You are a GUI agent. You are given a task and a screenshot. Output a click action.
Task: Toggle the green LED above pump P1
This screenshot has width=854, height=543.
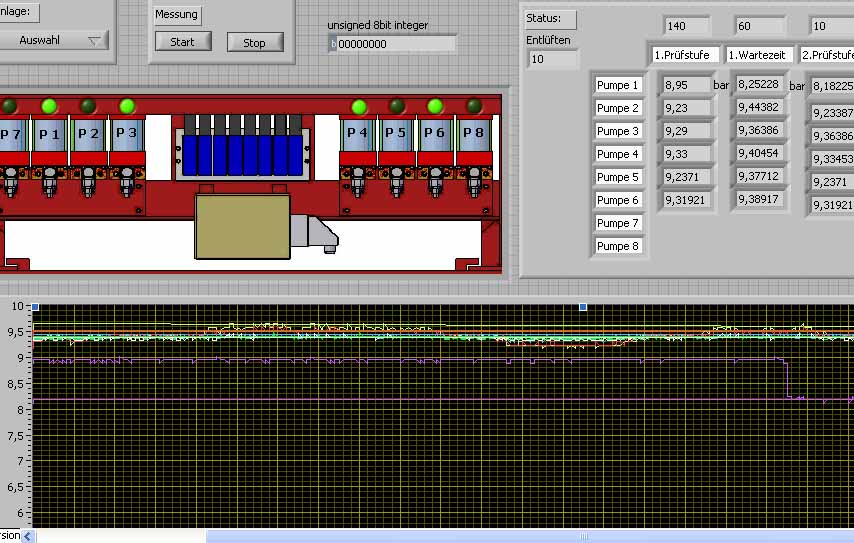48,106
